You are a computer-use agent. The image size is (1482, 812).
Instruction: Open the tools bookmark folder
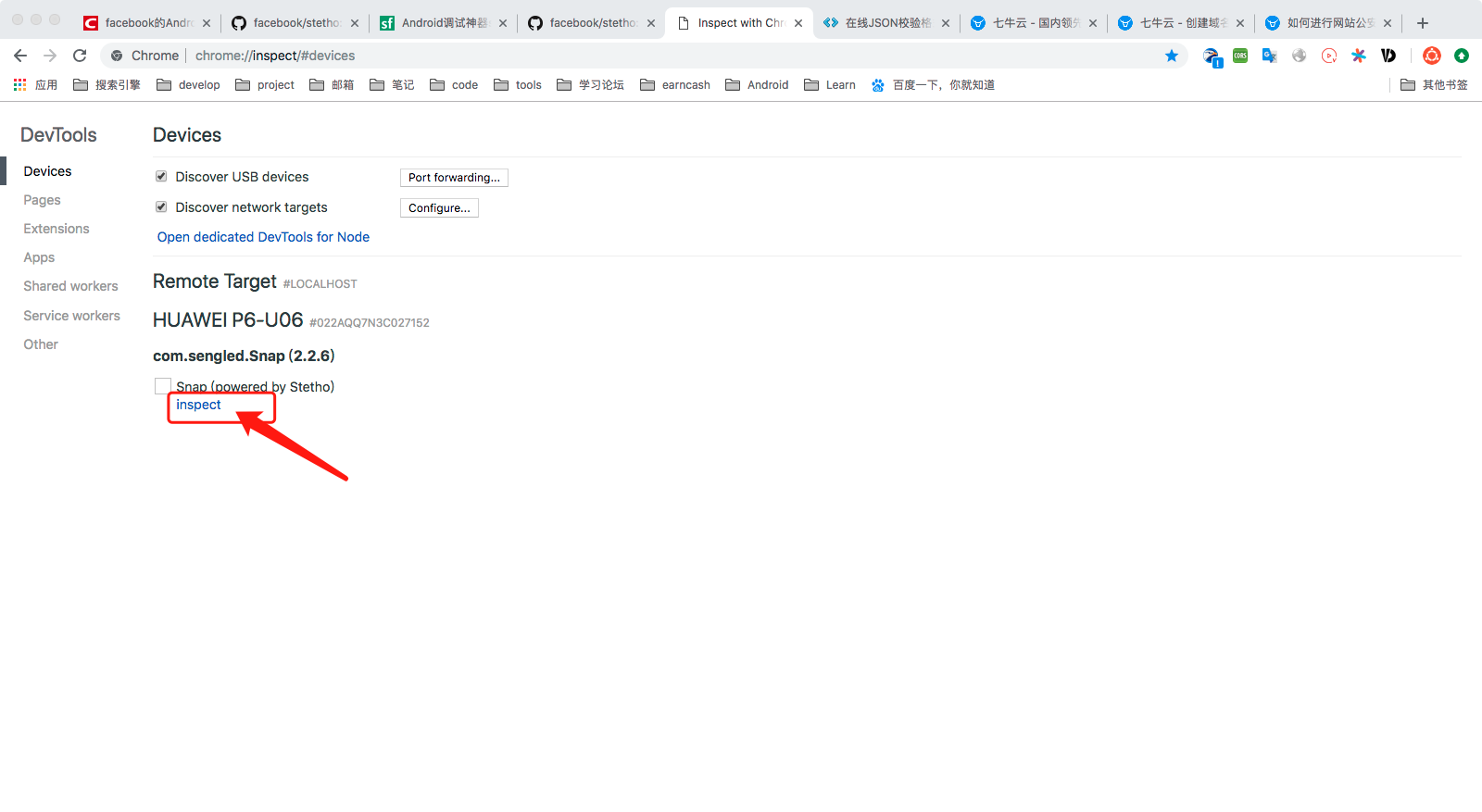pyautogui.click(x=518, y=84)
